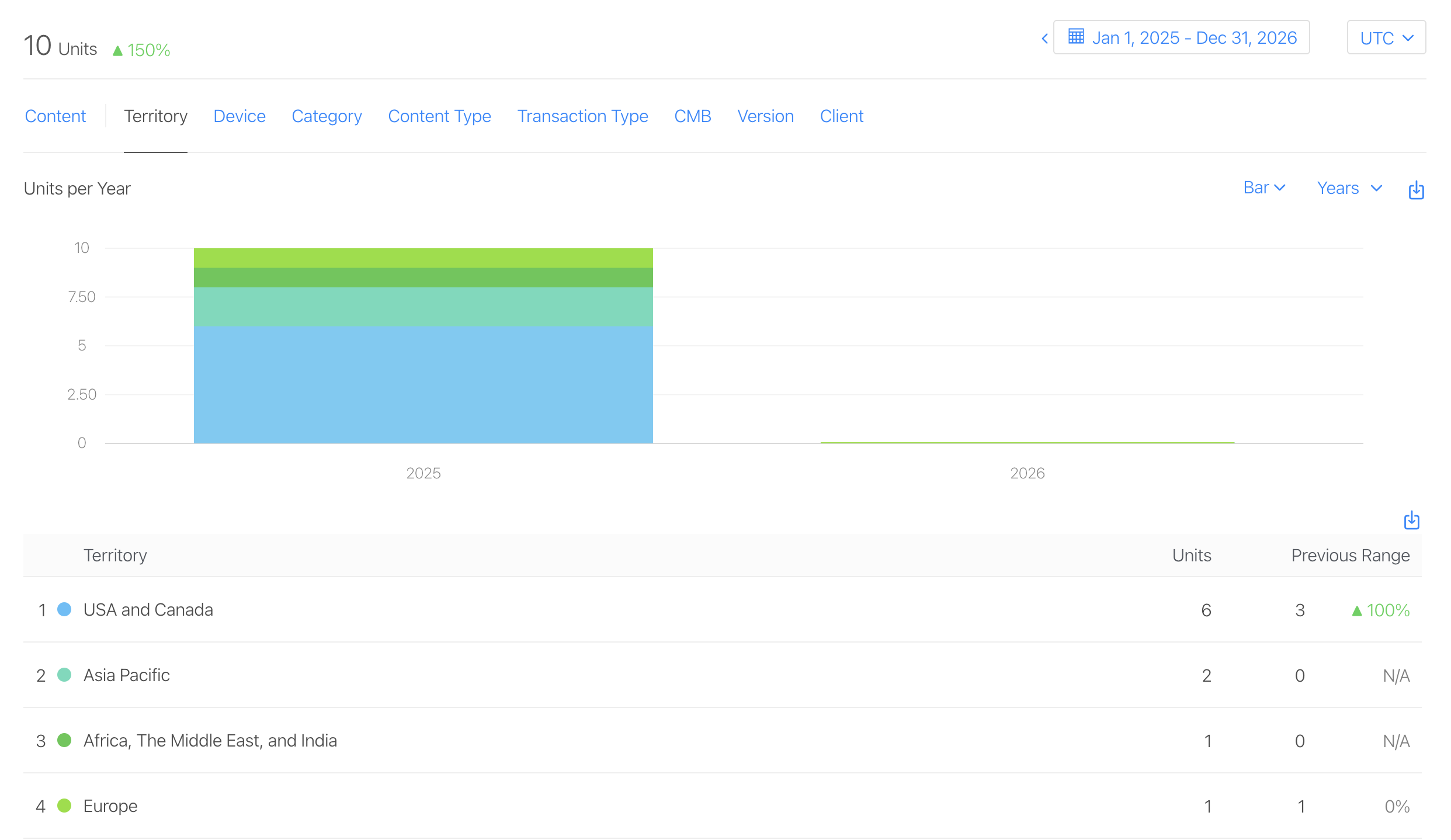Select the 2025 stacked bar in the chart
This screenshot has width=1451, height=840.
click(423, 345)
